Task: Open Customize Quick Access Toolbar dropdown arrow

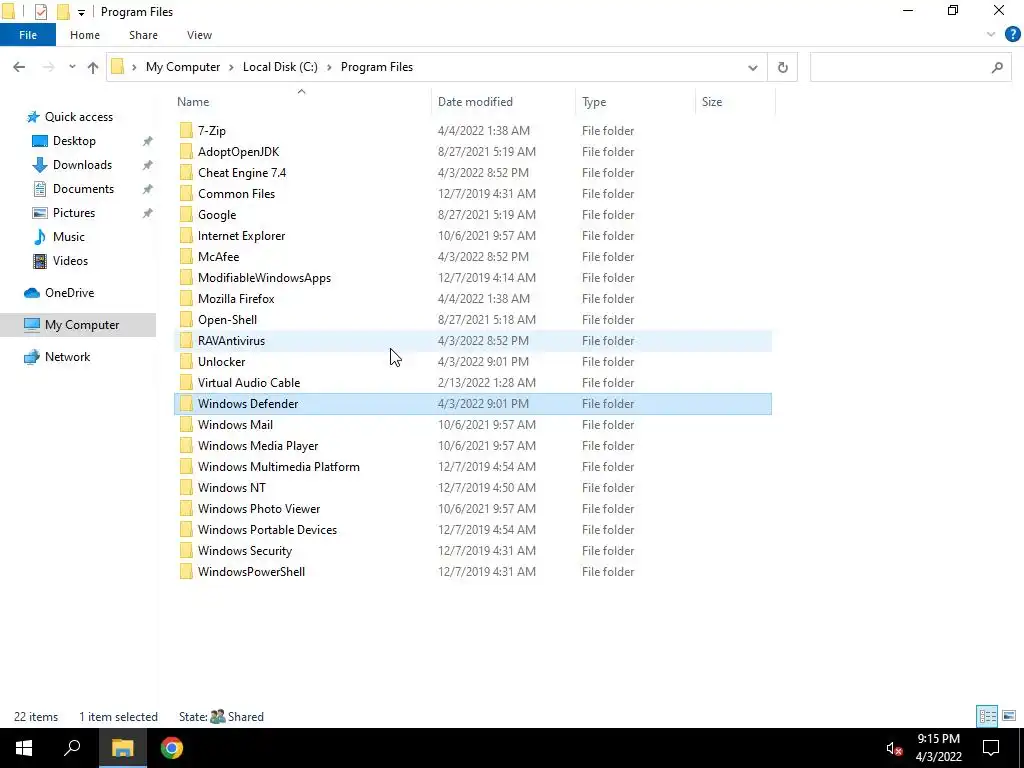Action: [x=81, y=12]
